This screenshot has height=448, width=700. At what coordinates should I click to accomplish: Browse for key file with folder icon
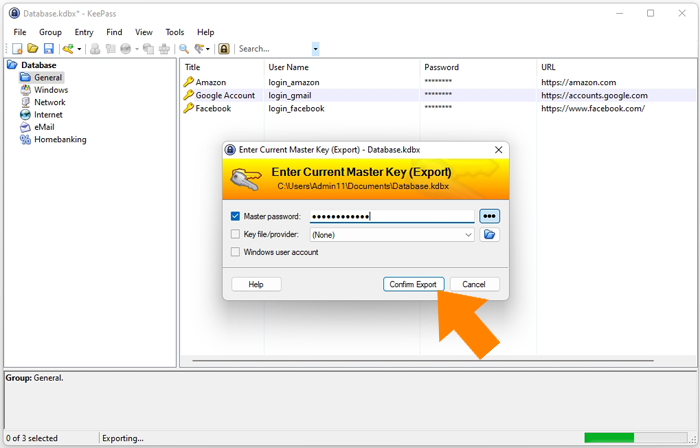[x=489, y=235]
